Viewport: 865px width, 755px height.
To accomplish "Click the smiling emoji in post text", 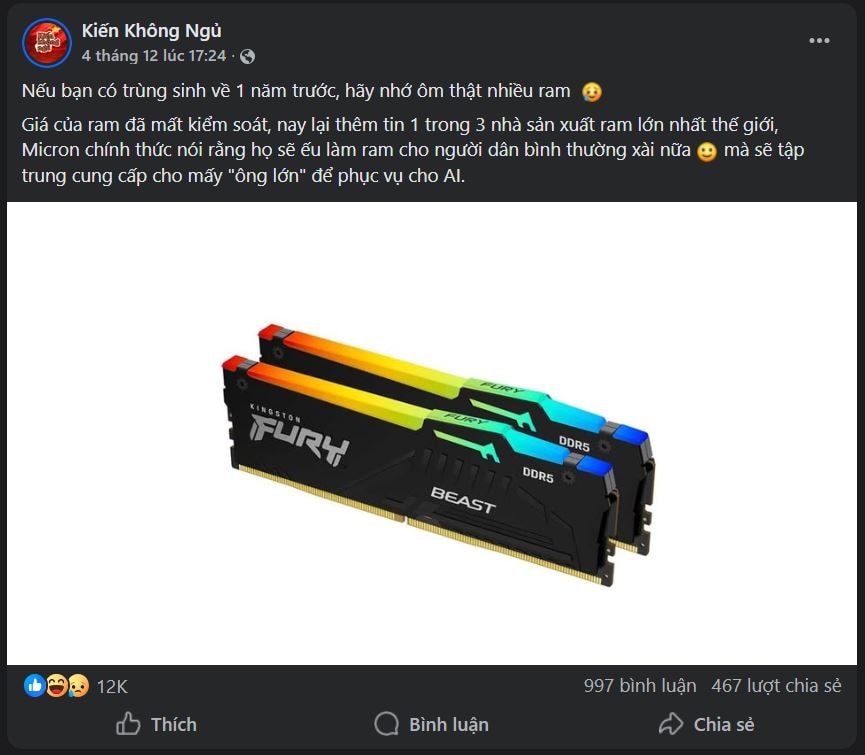I will (707, 151).
